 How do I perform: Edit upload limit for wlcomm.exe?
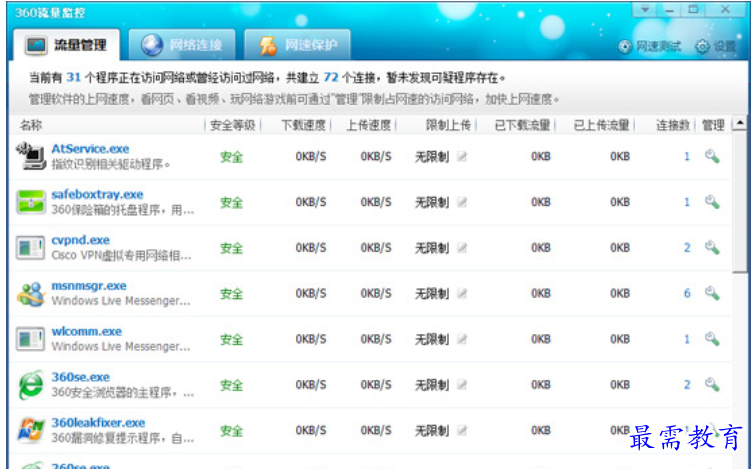[x=462, y=339]
